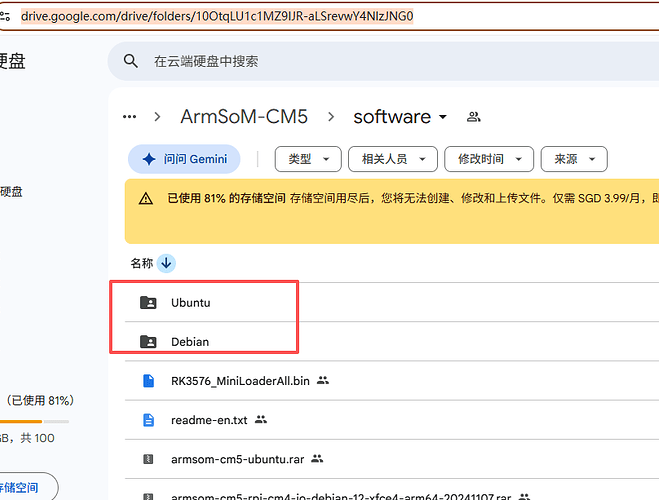Click the blue file icon for RK3576_MiniLoaderAll.bin
The height and width of the screenshot is (500, 659).
(148, 381)
